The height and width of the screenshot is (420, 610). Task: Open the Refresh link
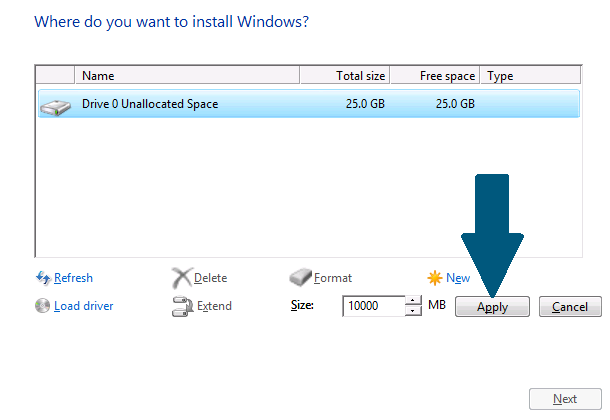point(74,278)
